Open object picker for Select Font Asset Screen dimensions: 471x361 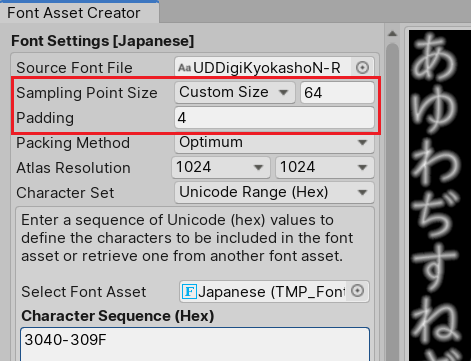[357, 291]
